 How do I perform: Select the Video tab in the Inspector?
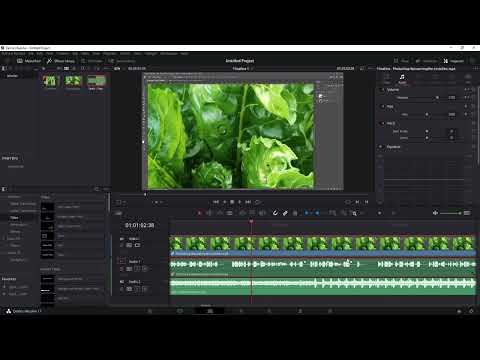[x=387, y=79]
